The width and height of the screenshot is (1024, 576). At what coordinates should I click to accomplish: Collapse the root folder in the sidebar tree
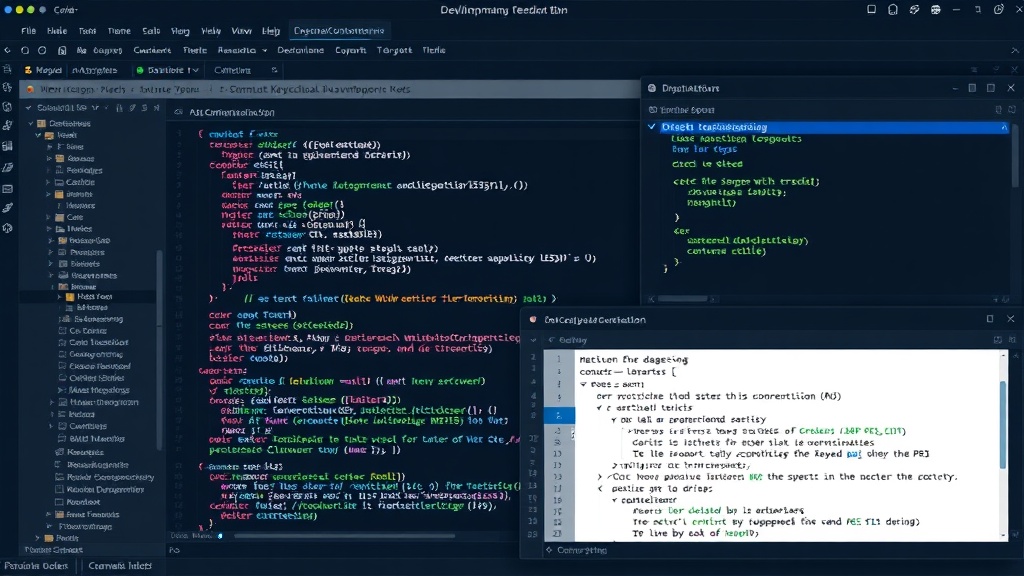(31, 123)
